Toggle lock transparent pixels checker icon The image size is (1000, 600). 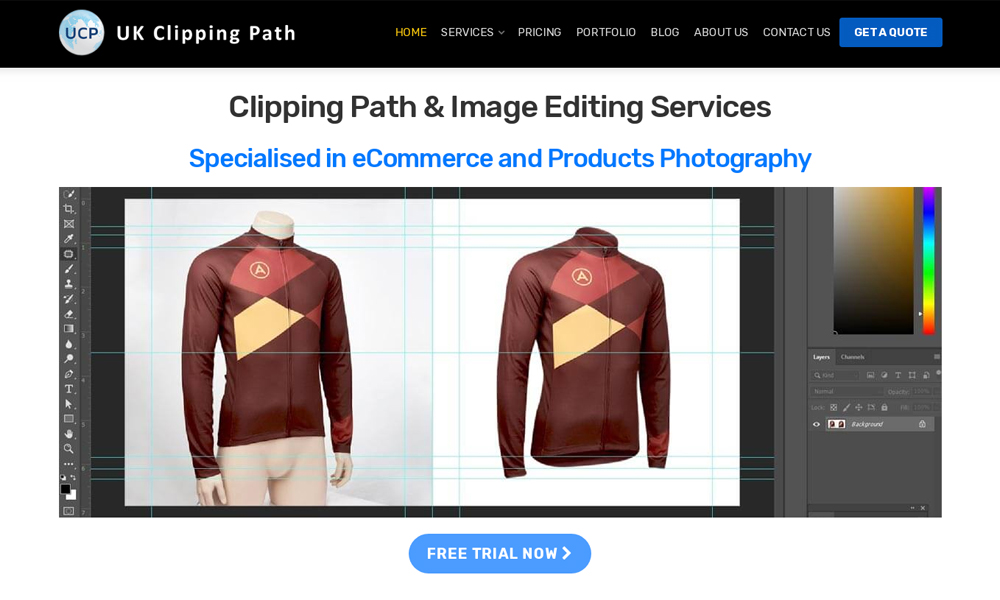[834, 407]
